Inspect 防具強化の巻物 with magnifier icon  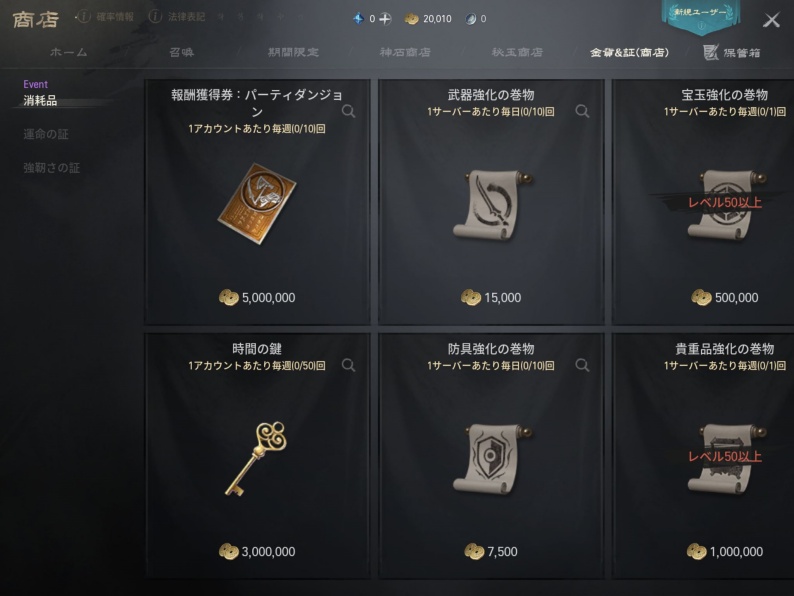click(x=582, y=365)
